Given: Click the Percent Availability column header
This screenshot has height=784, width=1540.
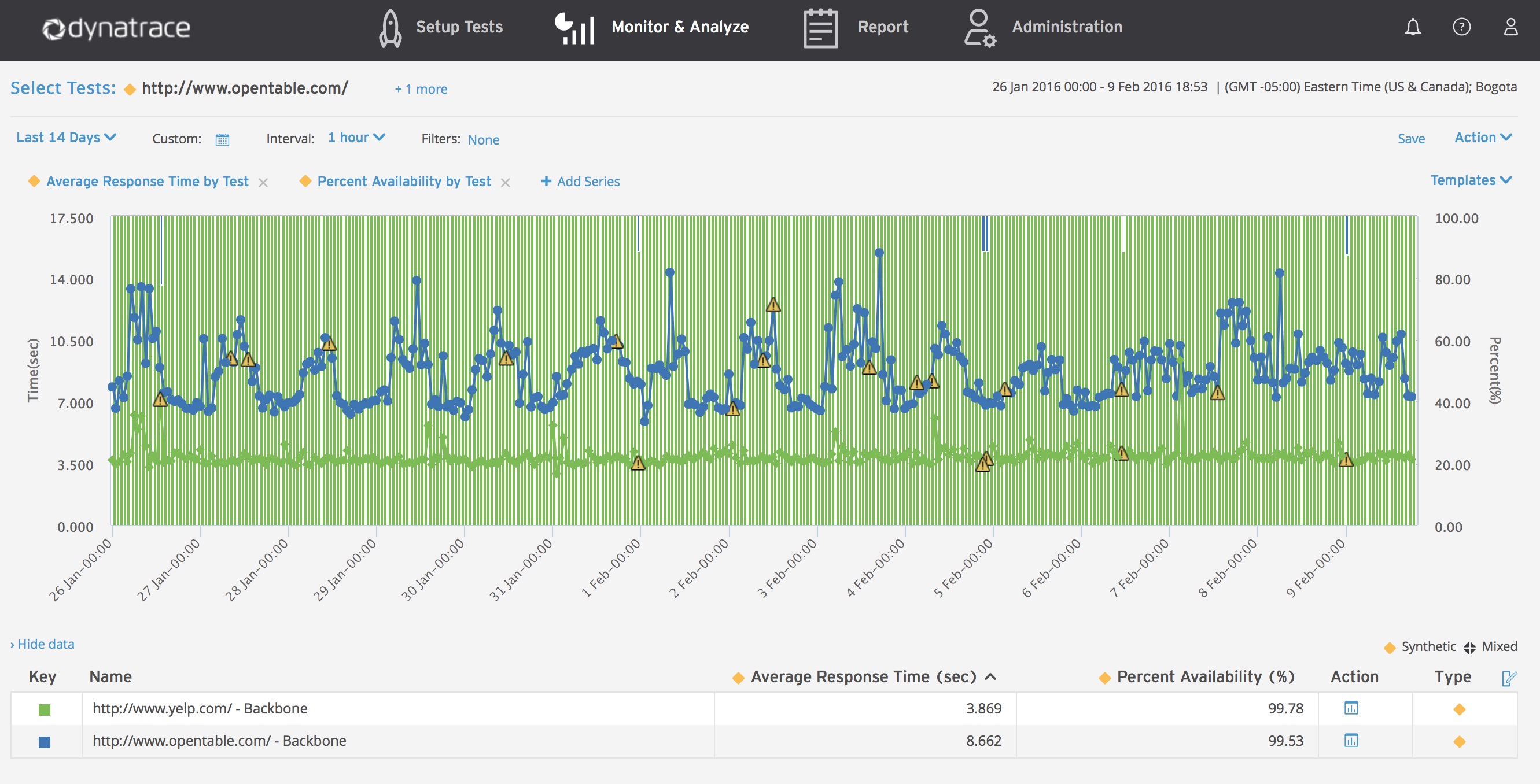Looking at the screenshot, I should tap(1205, 676).
